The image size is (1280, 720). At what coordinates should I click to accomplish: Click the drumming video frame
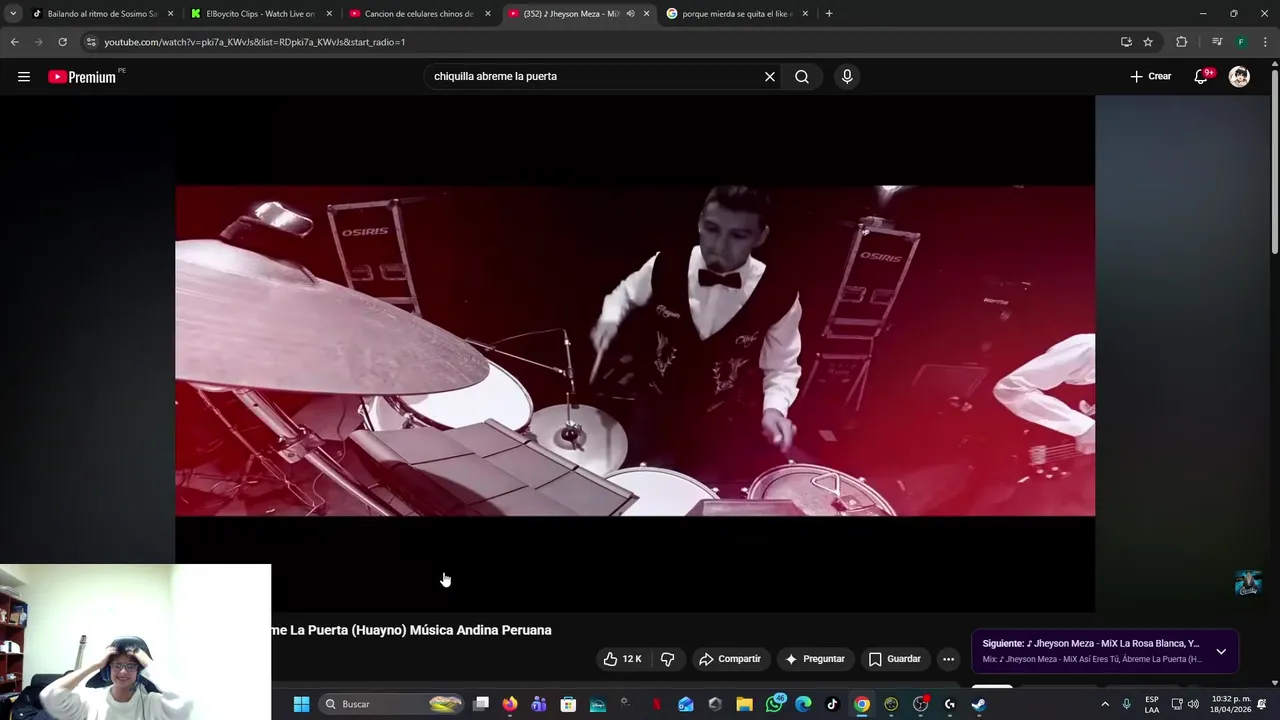pos(635,351)
